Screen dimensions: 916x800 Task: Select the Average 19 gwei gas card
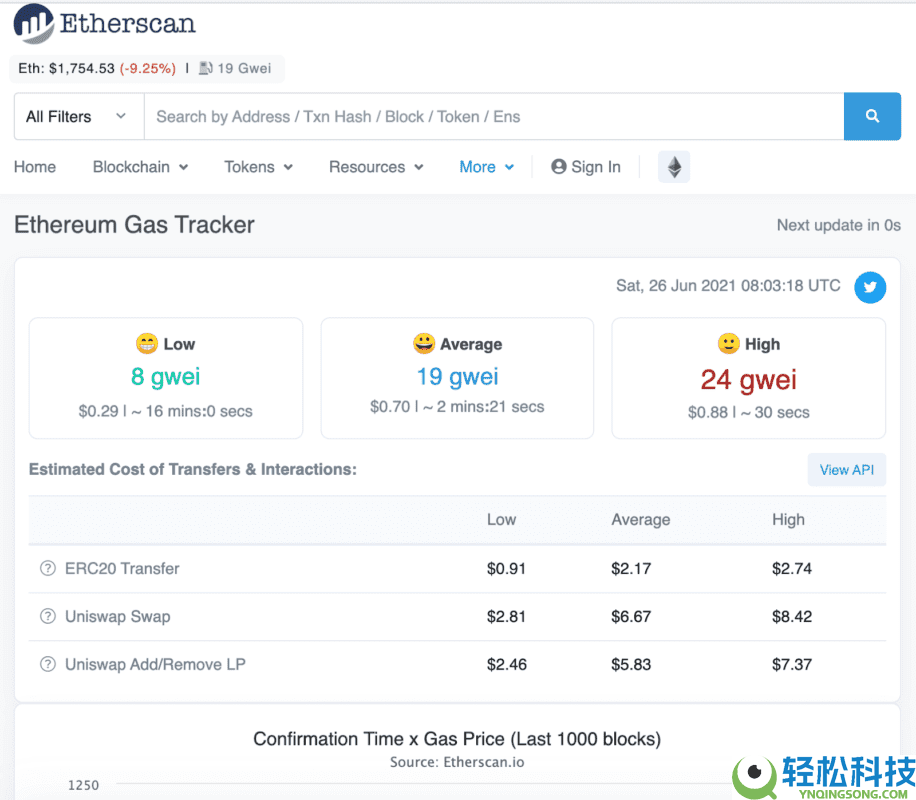(457, 378)
